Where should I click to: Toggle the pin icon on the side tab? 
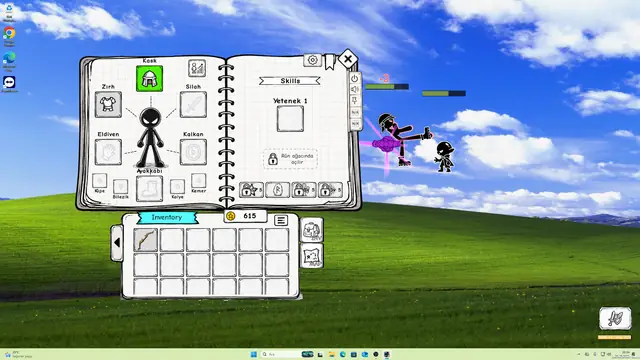point(355,100)
